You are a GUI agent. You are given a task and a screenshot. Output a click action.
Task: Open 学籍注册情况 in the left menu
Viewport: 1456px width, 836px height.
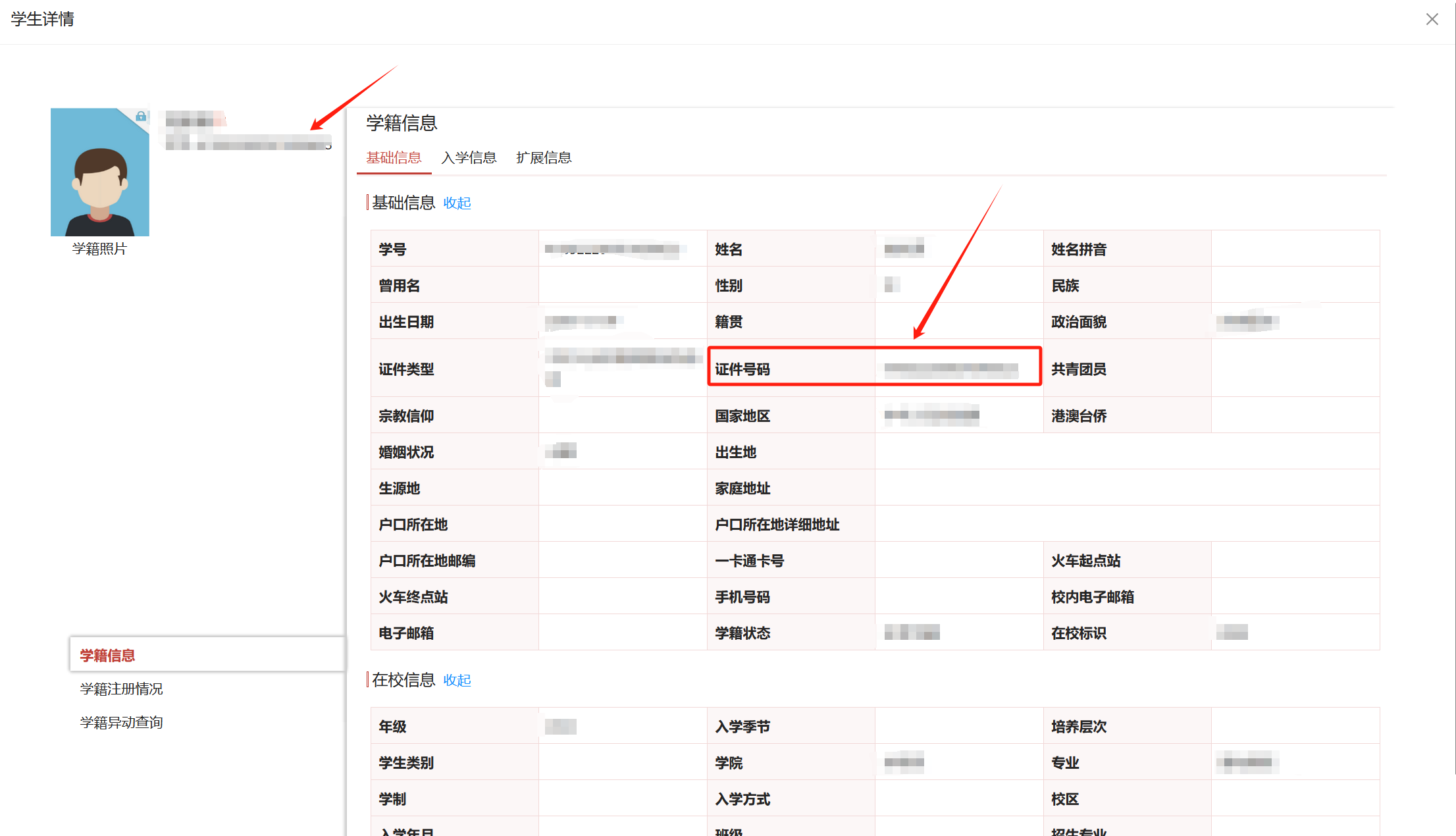[121, 689]
